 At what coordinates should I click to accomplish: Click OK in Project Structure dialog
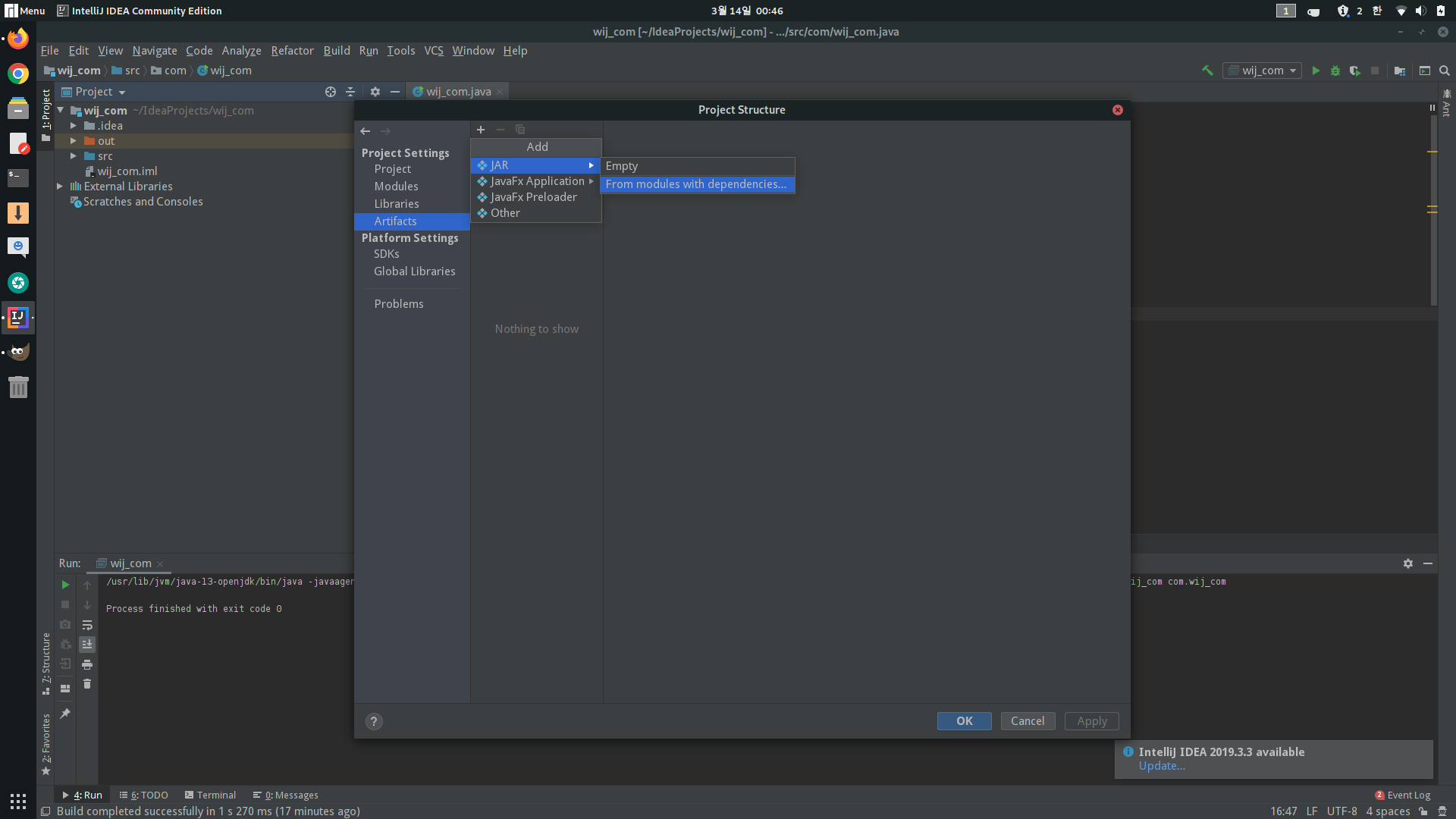(x=964, y=721)
